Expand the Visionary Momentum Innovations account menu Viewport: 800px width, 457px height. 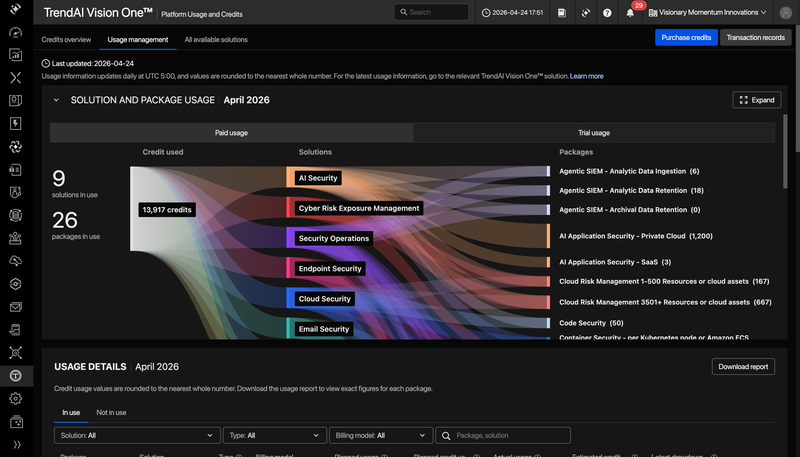pos(707,13)
